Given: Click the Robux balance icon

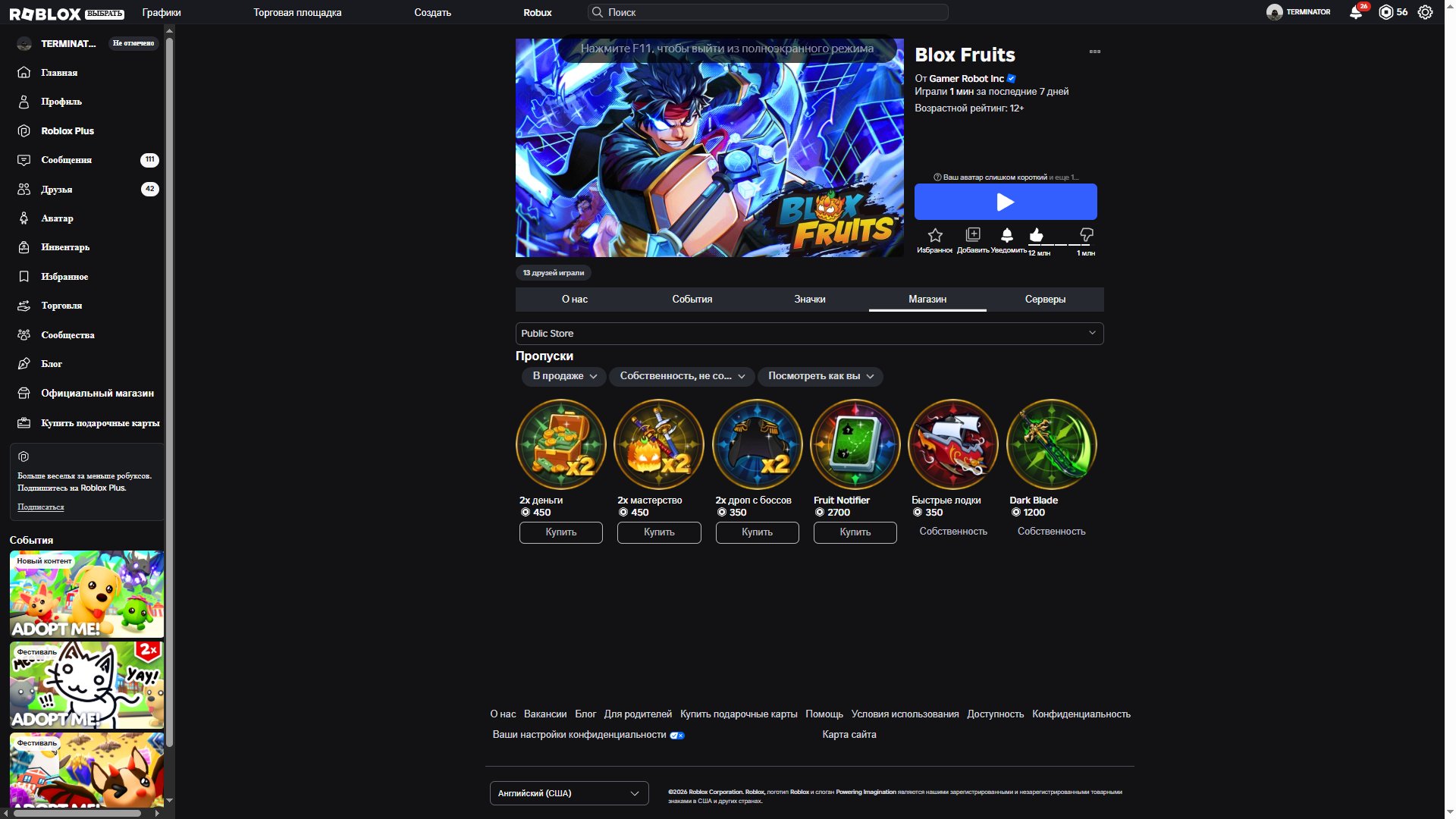Looking at the screenshot, I should coord(1385,12).
